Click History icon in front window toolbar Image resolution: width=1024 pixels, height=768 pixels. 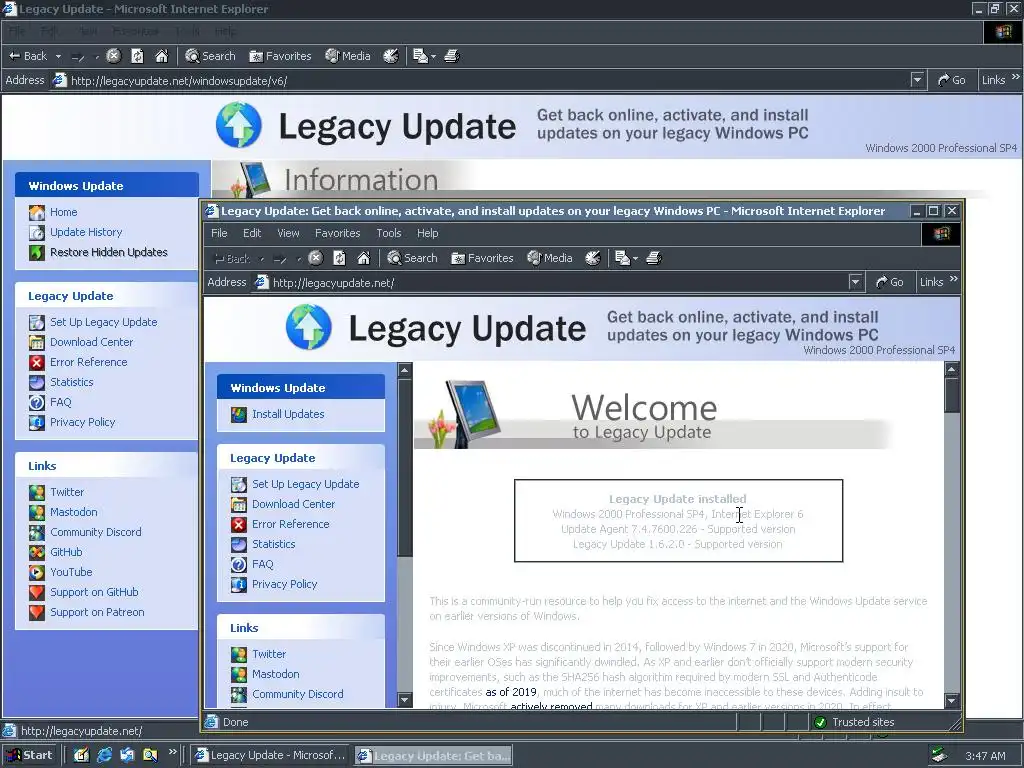(x=592, y=258)
